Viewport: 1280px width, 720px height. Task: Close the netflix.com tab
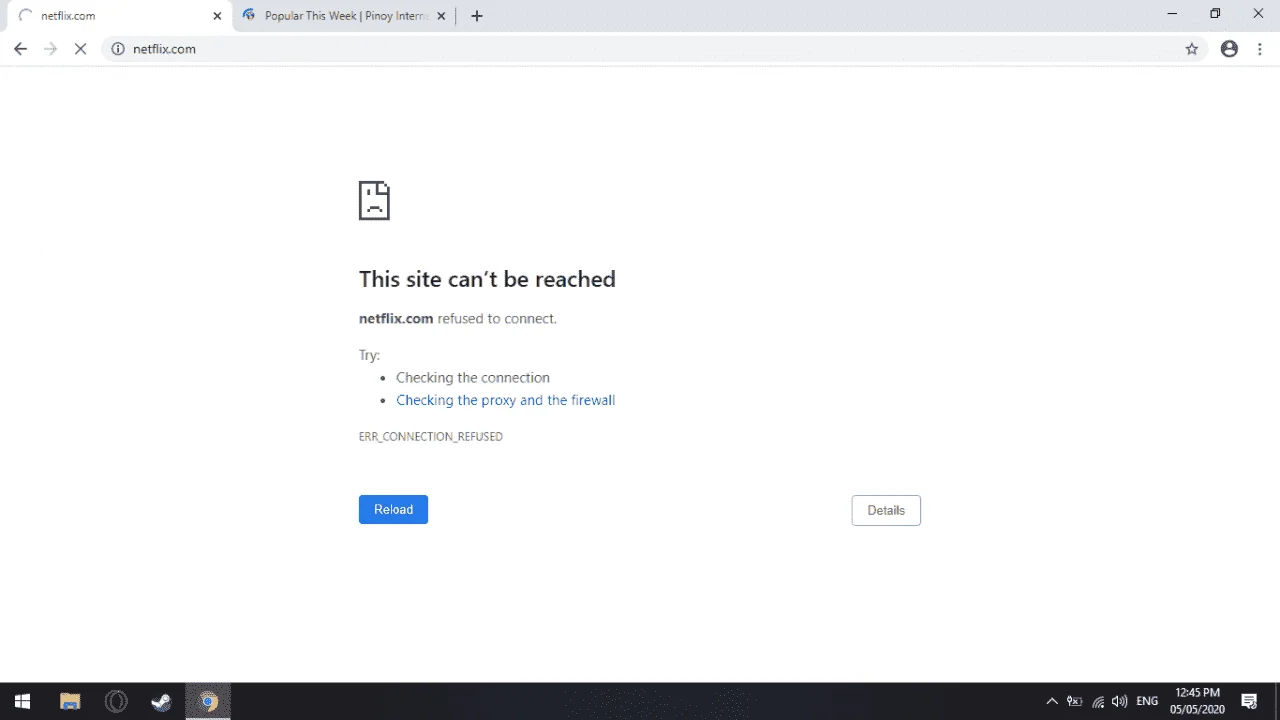(217, 16)
